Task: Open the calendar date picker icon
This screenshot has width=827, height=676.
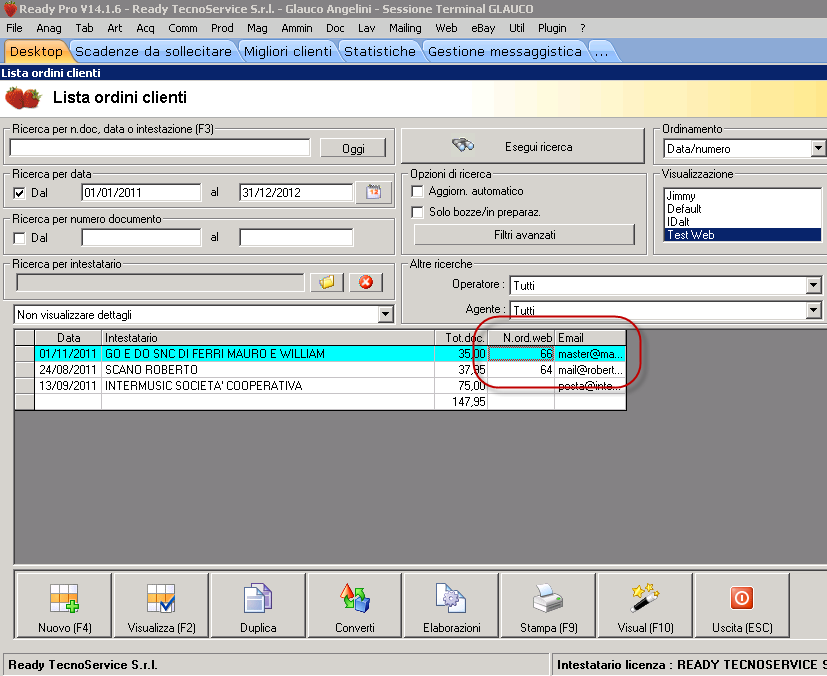Action: click(374, 192)
